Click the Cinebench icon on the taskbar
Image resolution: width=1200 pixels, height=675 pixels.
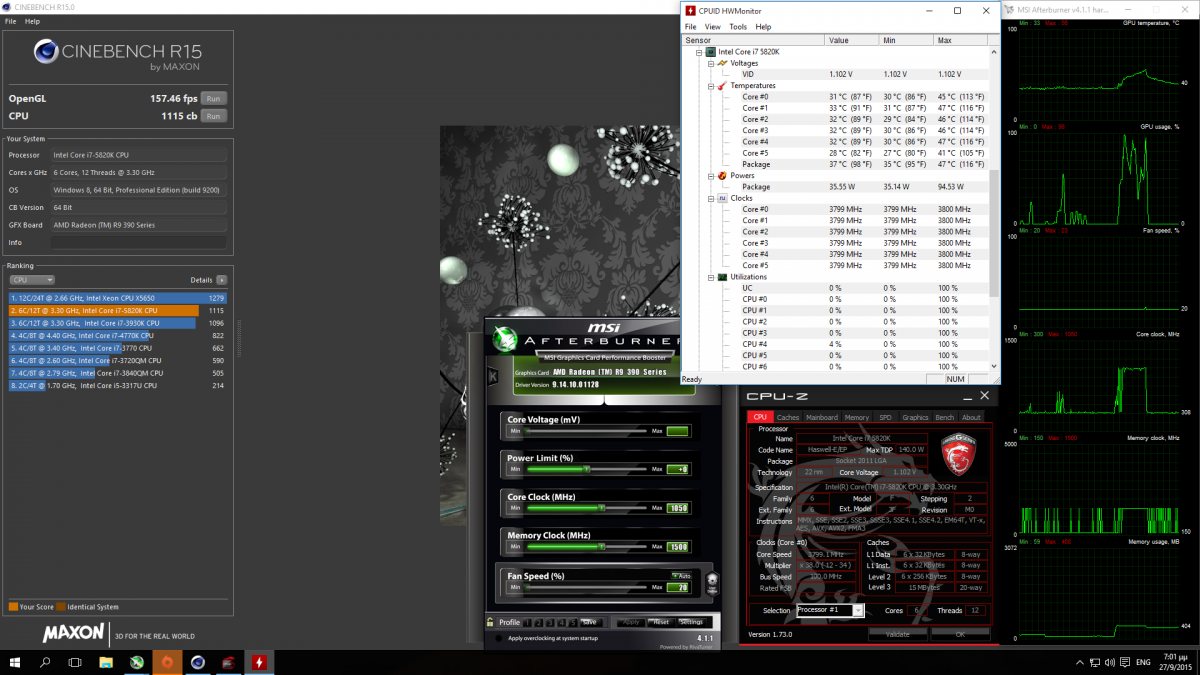tap(198, 662)
